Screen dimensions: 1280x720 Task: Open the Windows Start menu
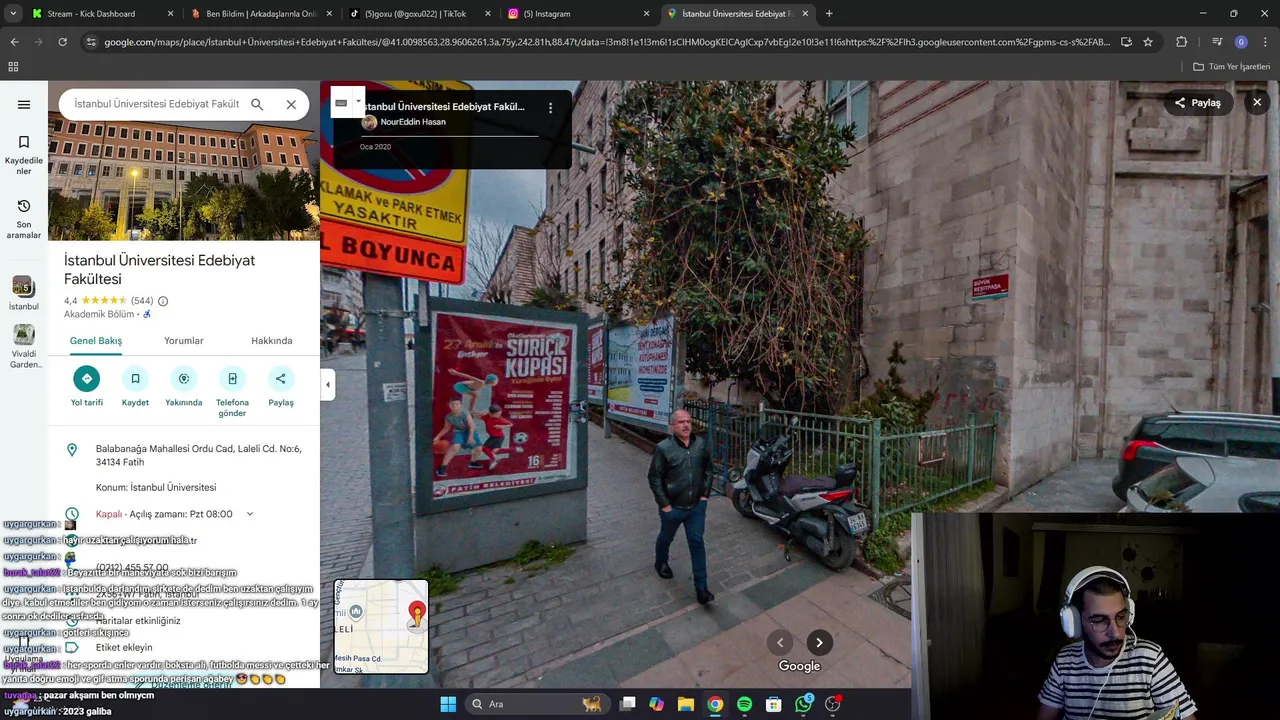coord(448,704)
